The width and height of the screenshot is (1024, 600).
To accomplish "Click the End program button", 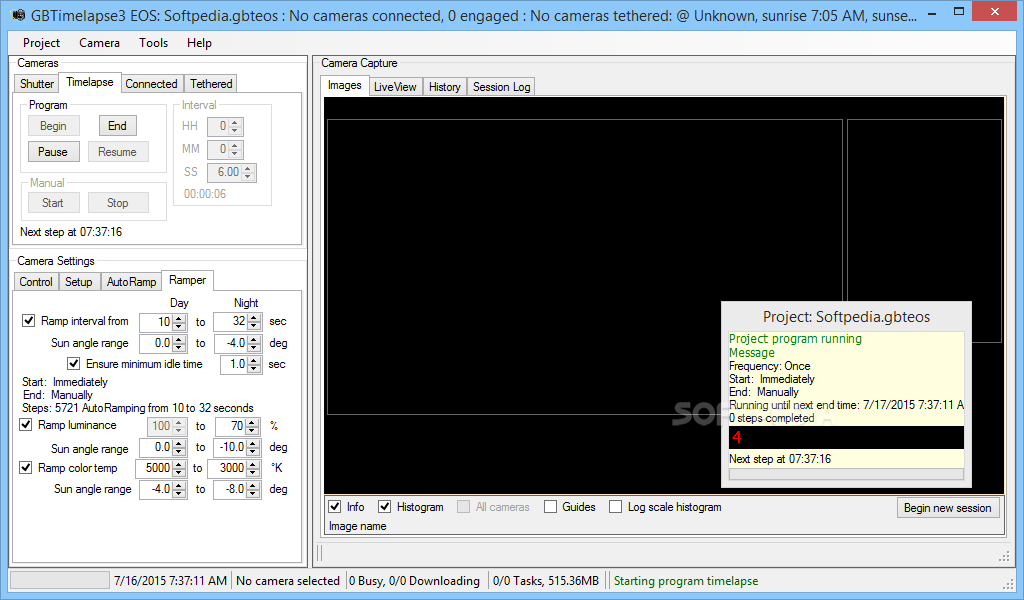I will (118, 126).
